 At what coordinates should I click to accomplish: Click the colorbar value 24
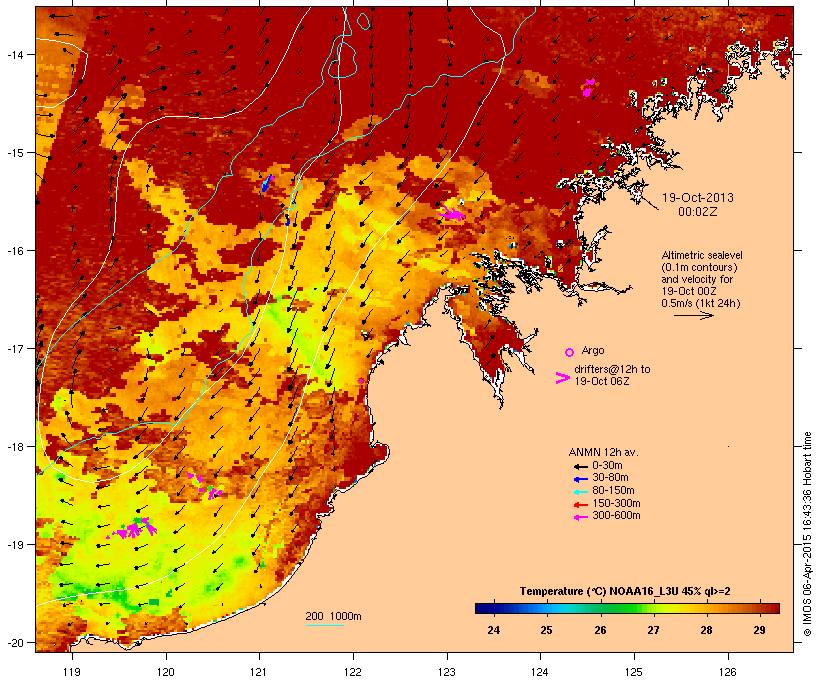493,630
